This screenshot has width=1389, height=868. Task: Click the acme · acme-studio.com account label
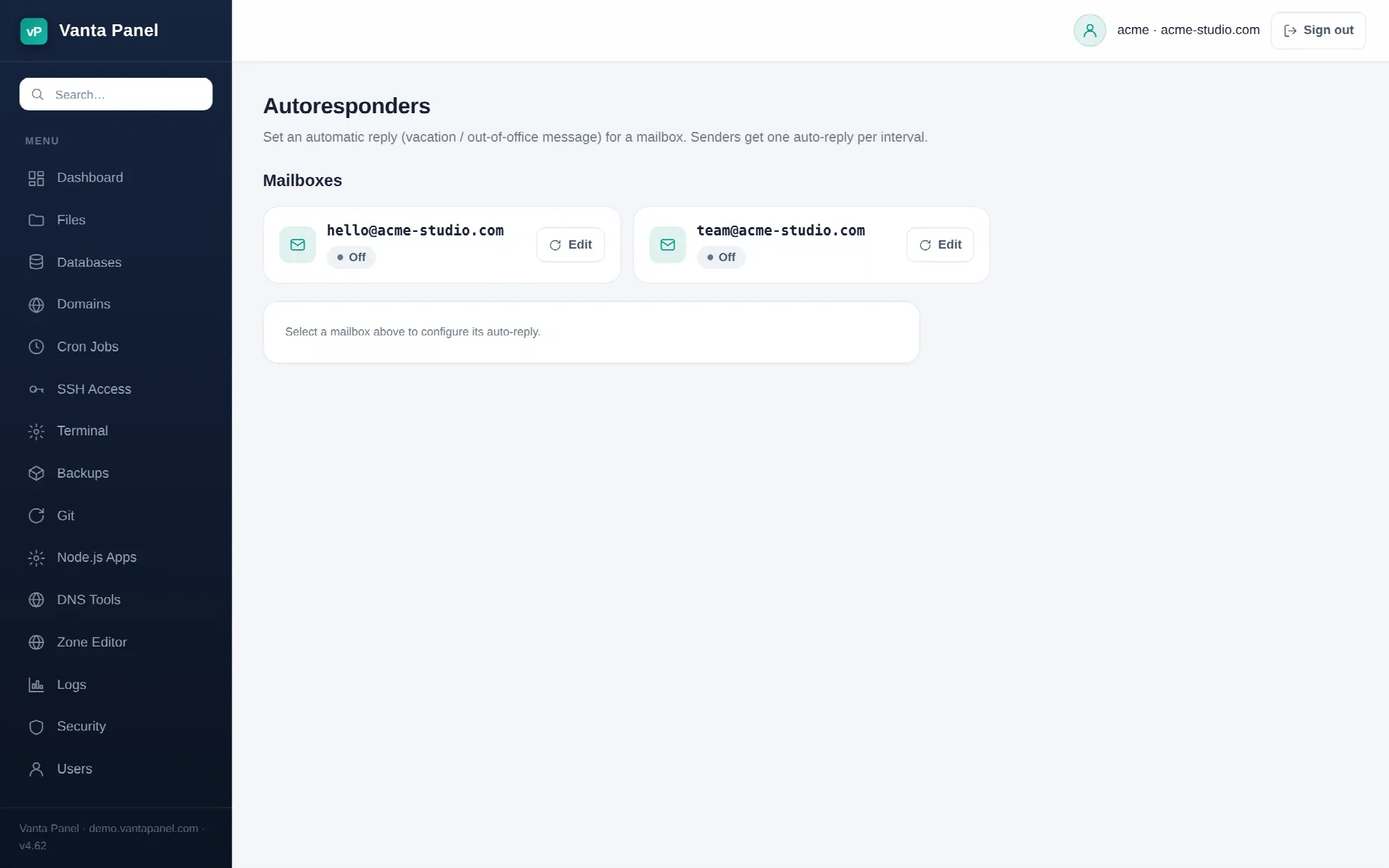click(1188, 30)
